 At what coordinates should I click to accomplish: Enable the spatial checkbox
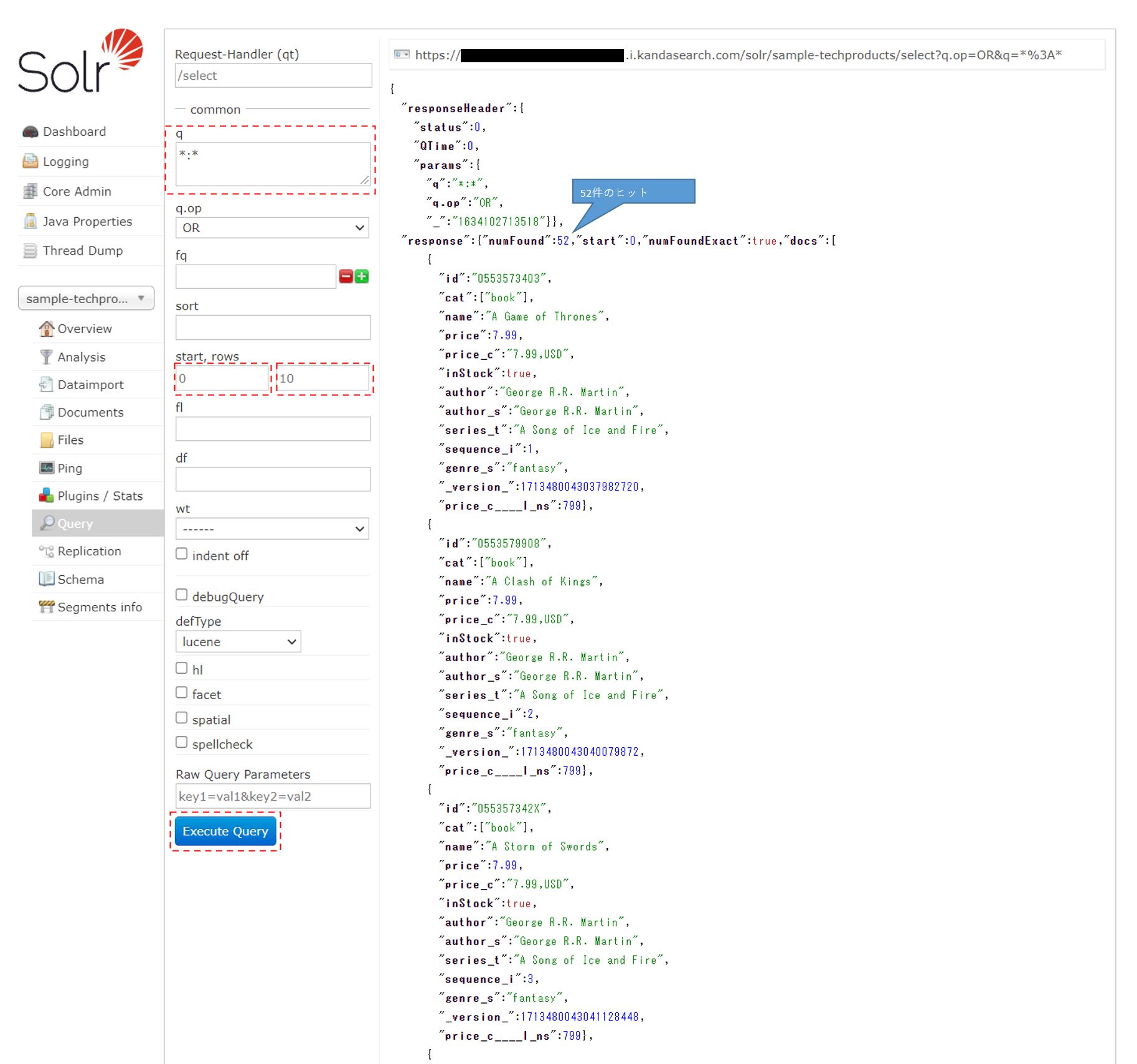point(181,718)
